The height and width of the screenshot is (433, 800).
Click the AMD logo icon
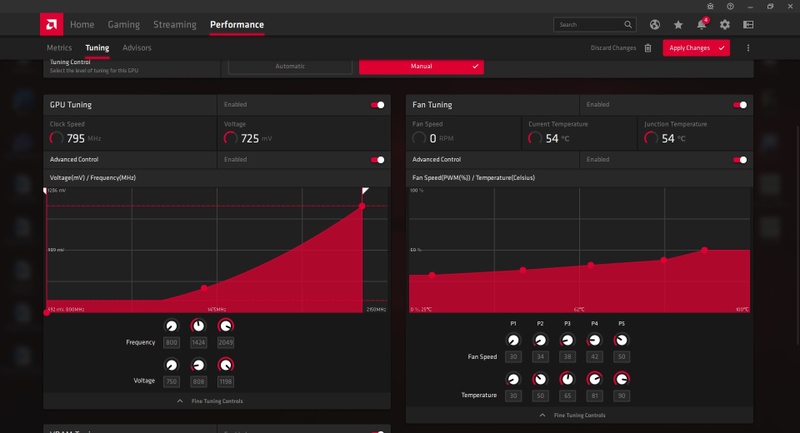52,24
